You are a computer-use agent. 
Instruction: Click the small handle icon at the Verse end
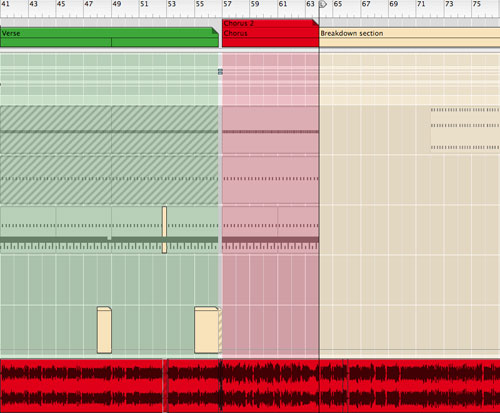[220, 72]
